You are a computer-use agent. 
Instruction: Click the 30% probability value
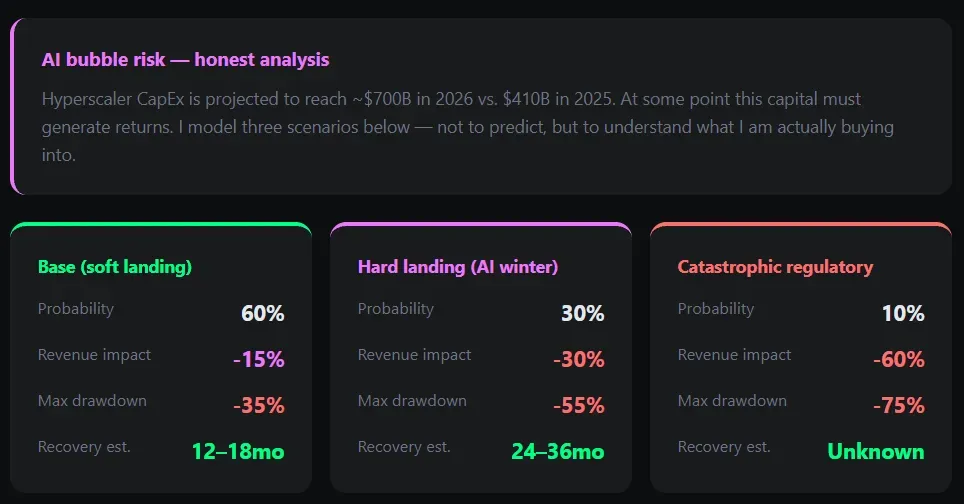click(x=582, y=313)
